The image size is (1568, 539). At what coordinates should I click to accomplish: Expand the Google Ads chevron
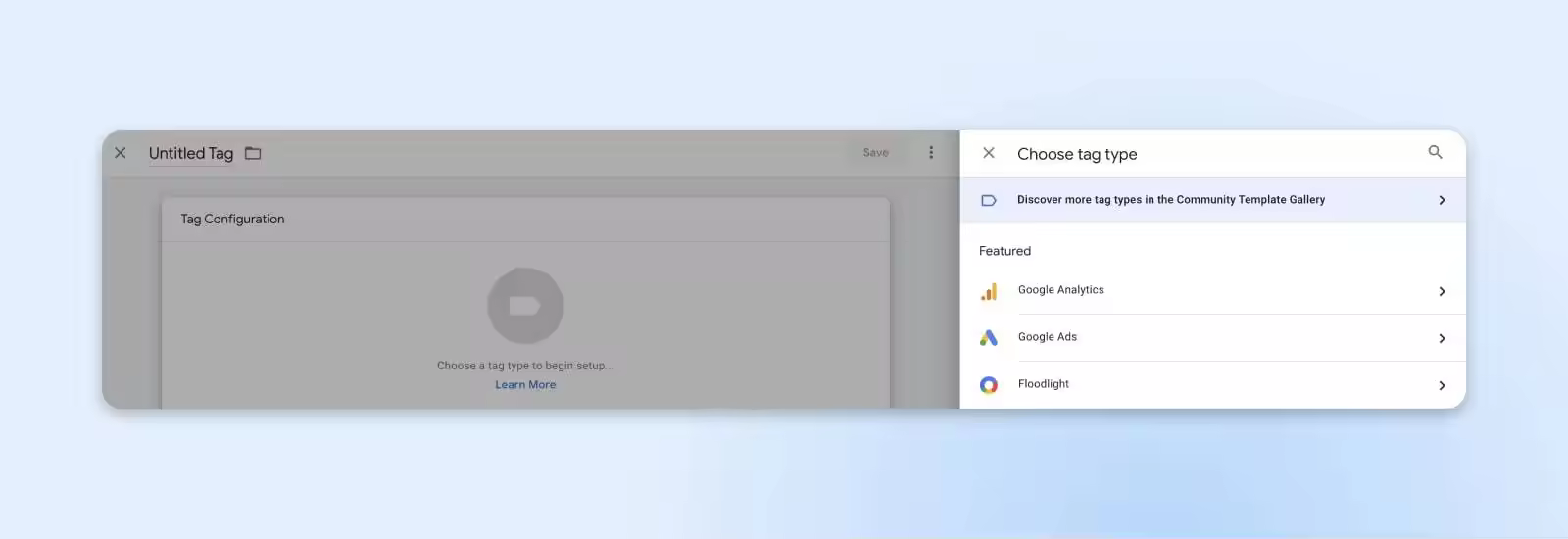[x=1442, y=338]
